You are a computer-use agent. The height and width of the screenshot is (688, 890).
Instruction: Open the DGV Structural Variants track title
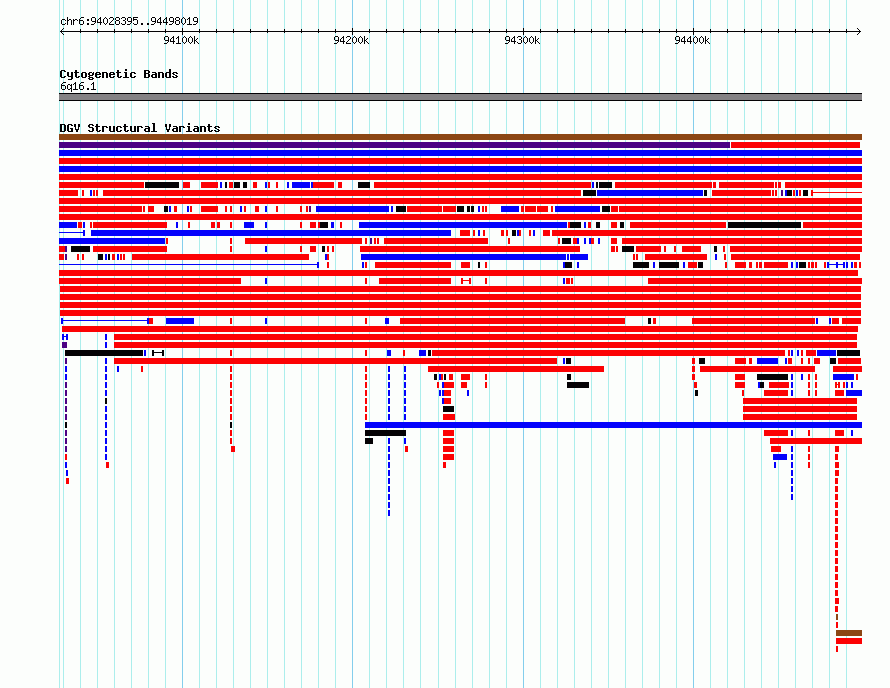pos(140,128)
